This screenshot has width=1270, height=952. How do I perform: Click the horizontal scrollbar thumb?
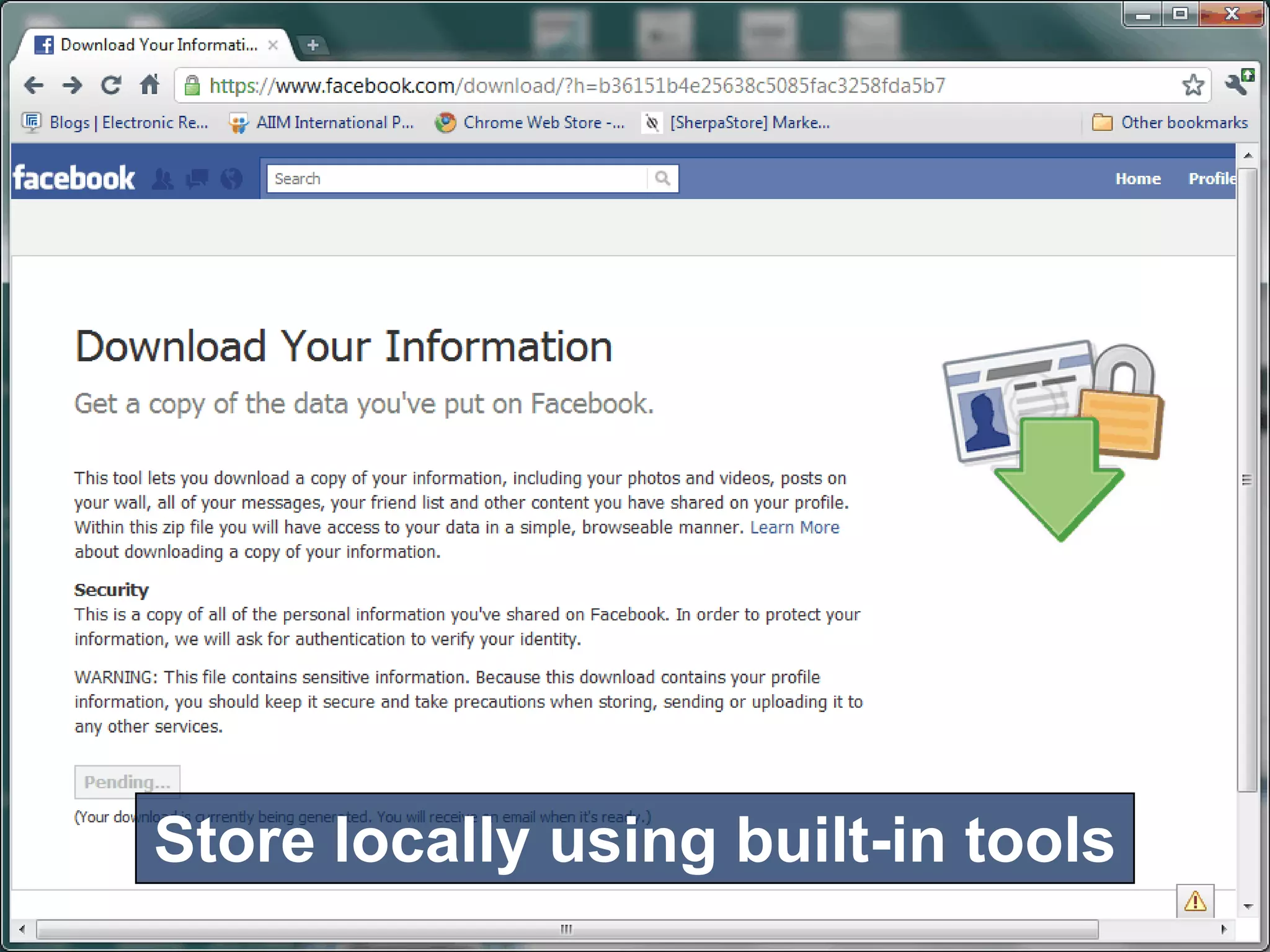point(567,929)
